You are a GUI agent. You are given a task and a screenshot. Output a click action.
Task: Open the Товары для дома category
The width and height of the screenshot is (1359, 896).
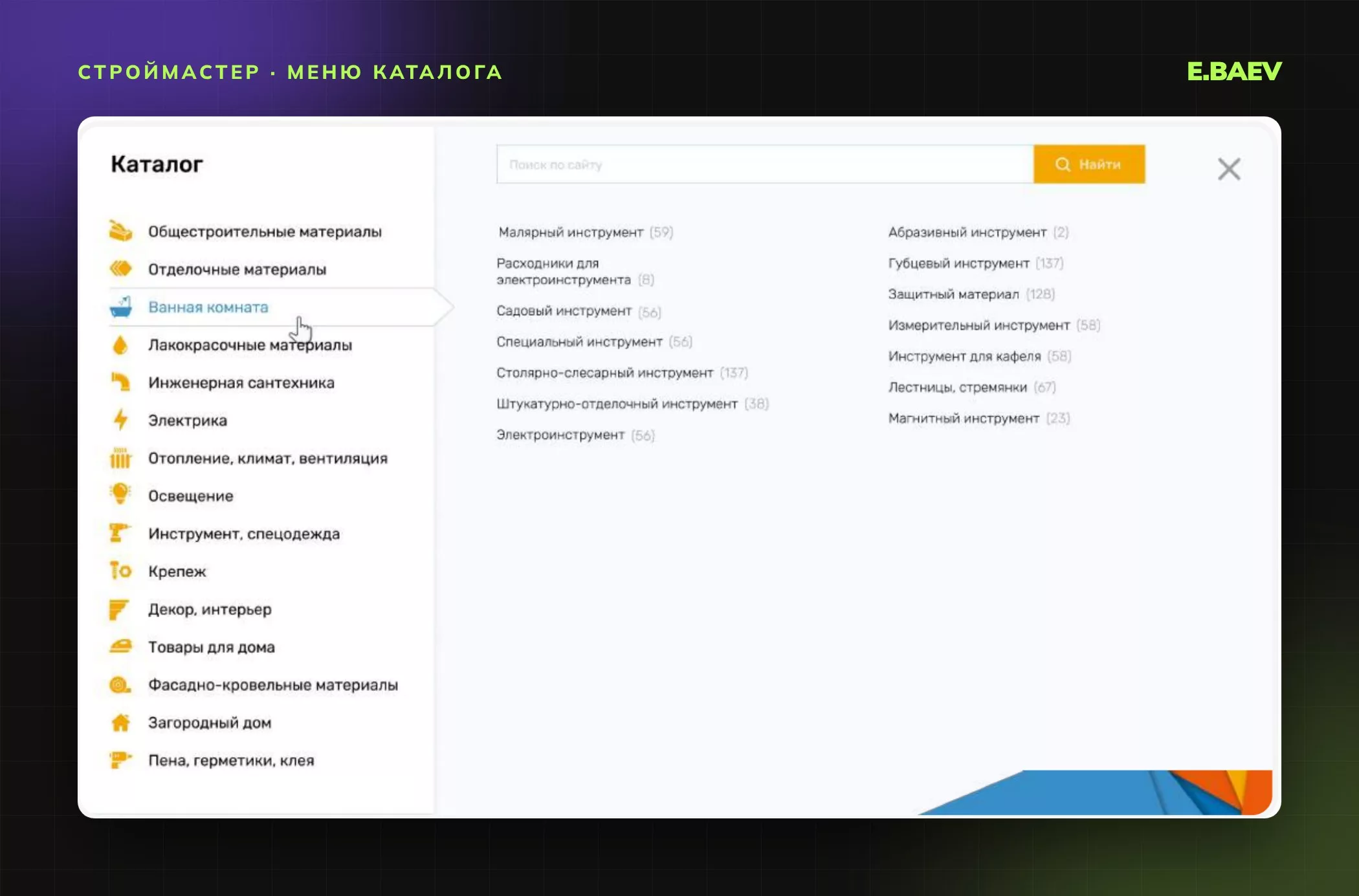click(212, 647)
